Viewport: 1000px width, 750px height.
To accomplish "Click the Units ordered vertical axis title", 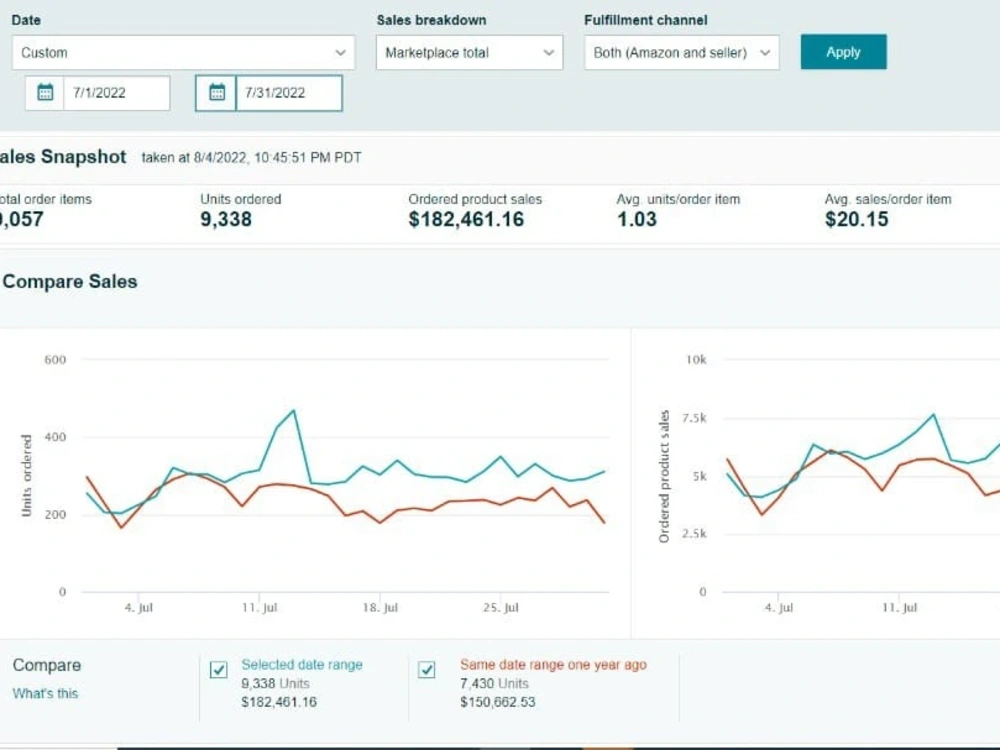I will point(26,475).
